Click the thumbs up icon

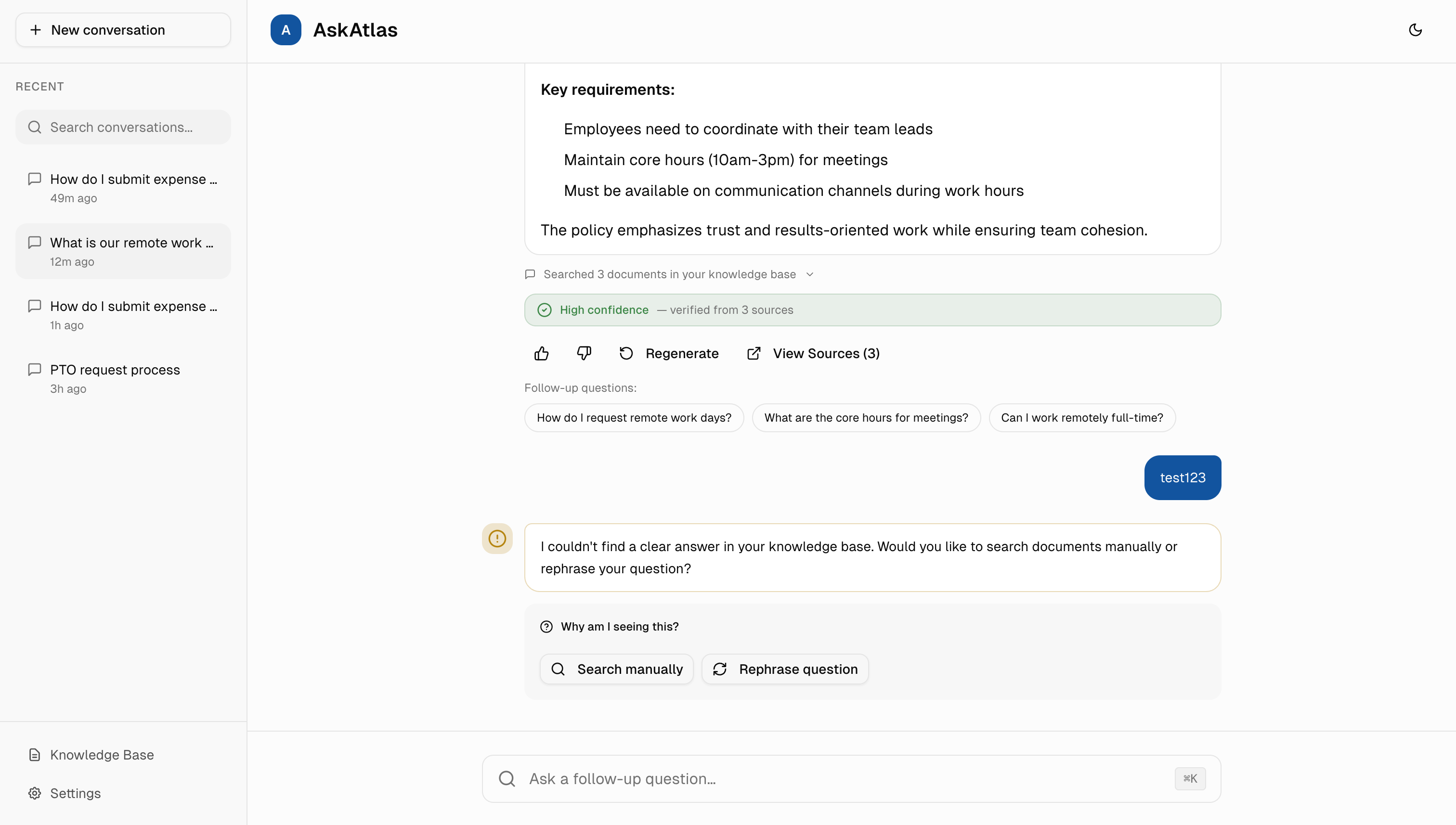pos(541,354)
